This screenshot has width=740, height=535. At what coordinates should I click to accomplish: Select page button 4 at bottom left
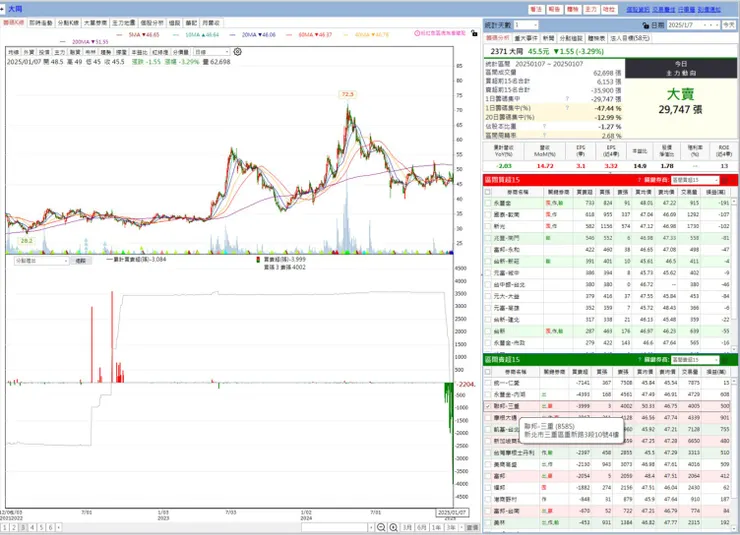point(32,527)
